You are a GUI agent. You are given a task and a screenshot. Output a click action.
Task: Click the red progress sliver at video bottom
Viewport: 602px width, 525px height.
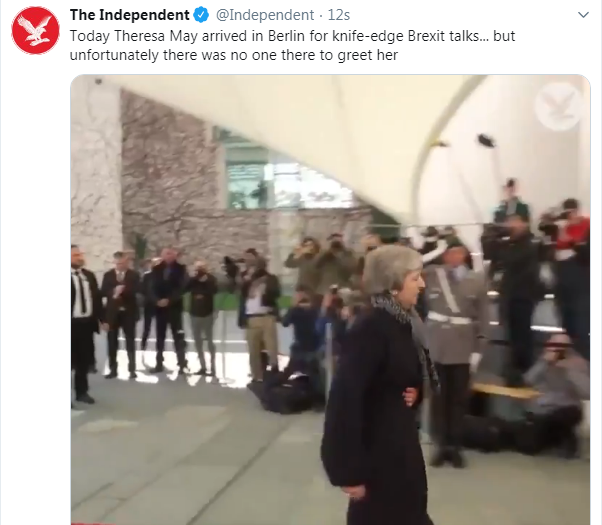pos(92,523)
